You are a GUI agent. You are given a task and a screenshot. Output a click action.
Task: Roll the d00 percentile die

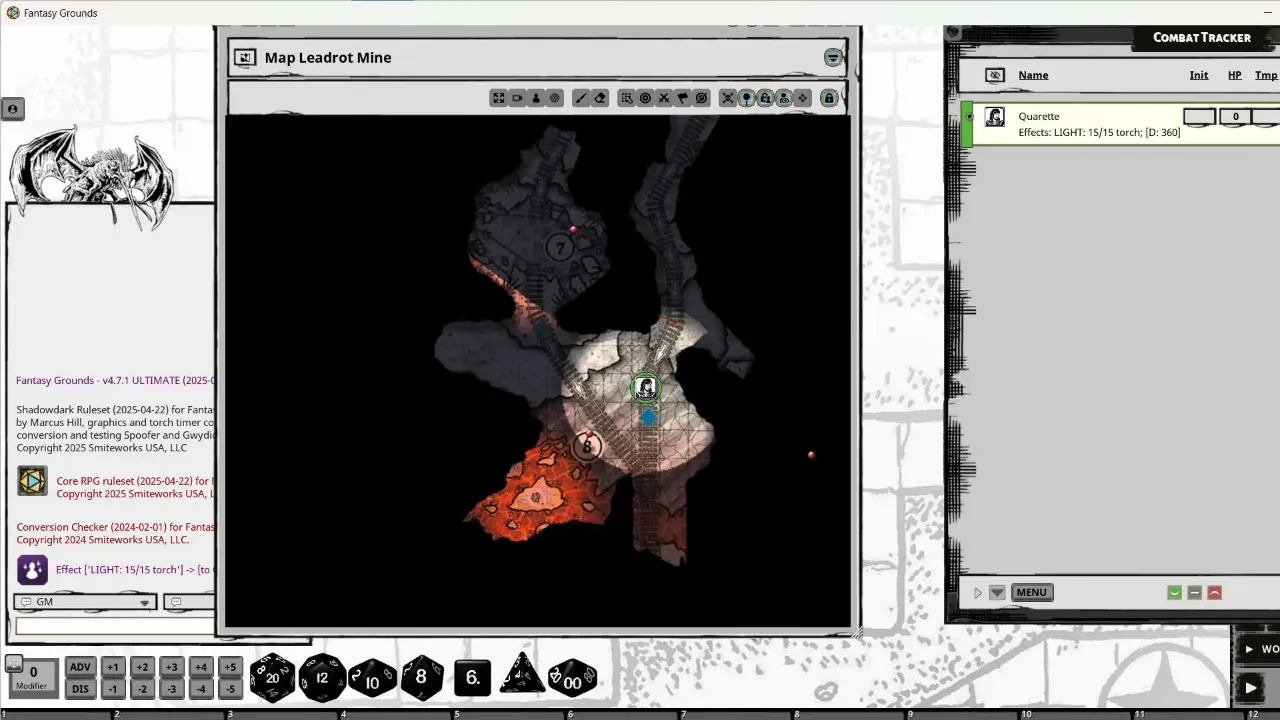[572, 679]
